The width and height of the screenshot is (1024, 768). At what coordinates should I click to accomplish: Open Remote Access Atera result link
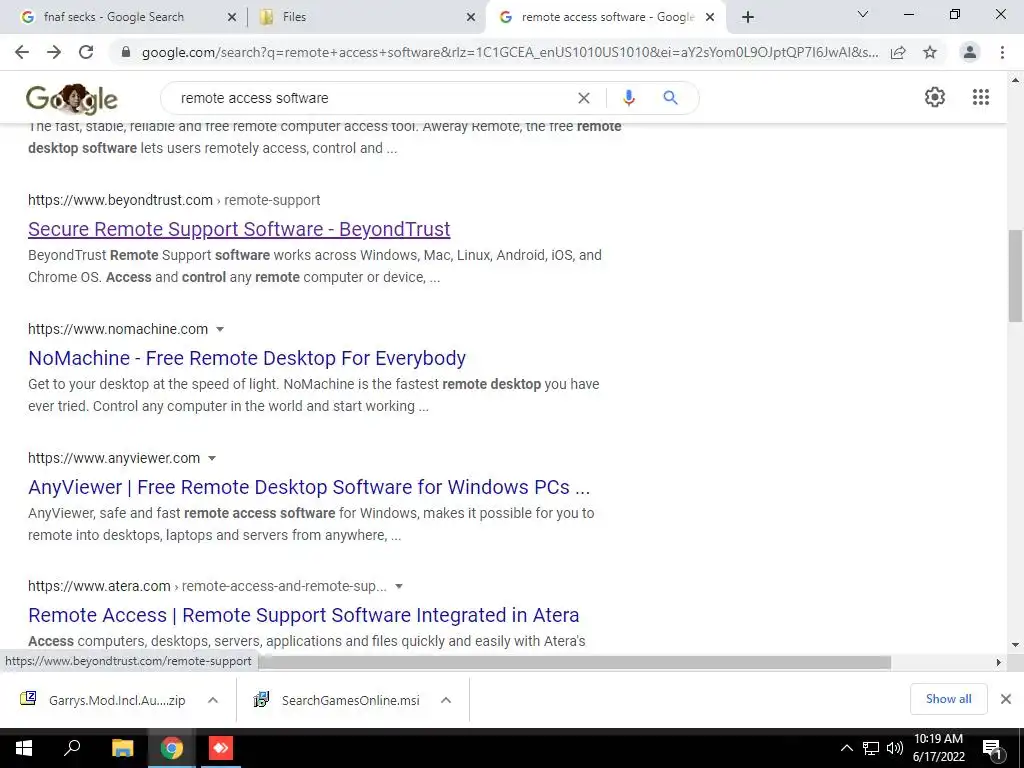(x=304, y=615)
